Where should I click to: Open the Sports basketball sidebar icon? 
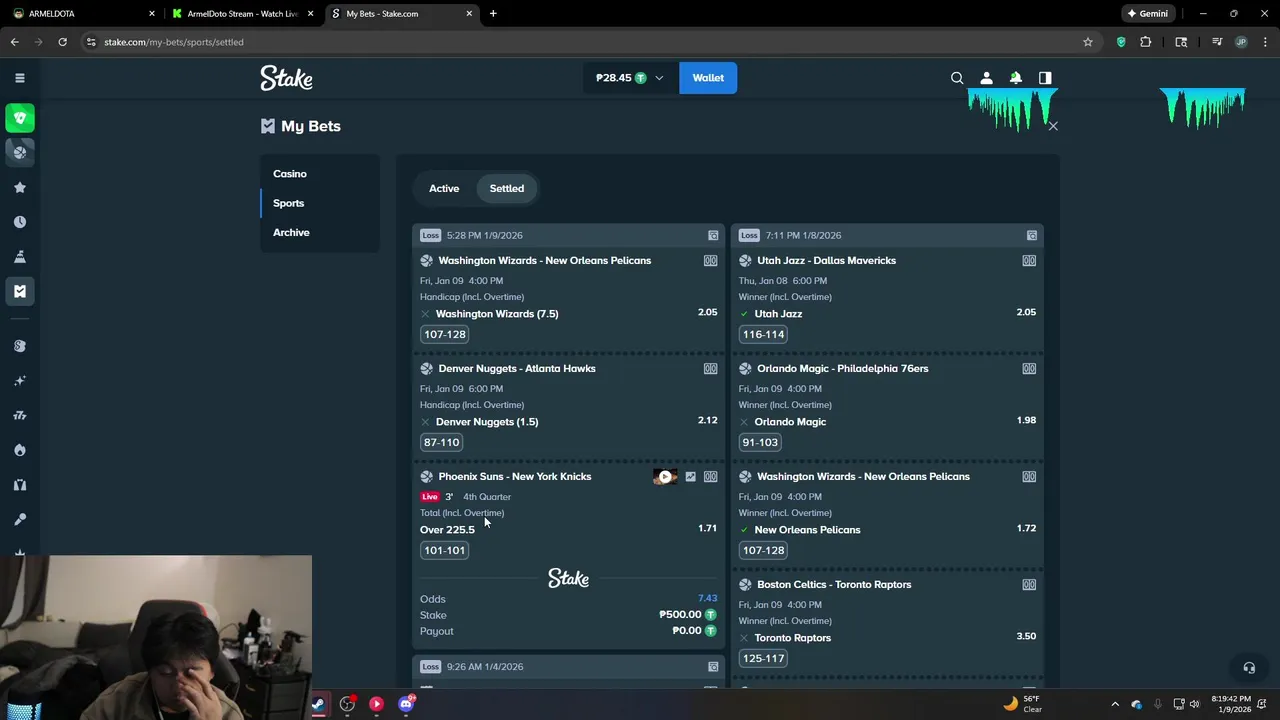coord(19,152)
